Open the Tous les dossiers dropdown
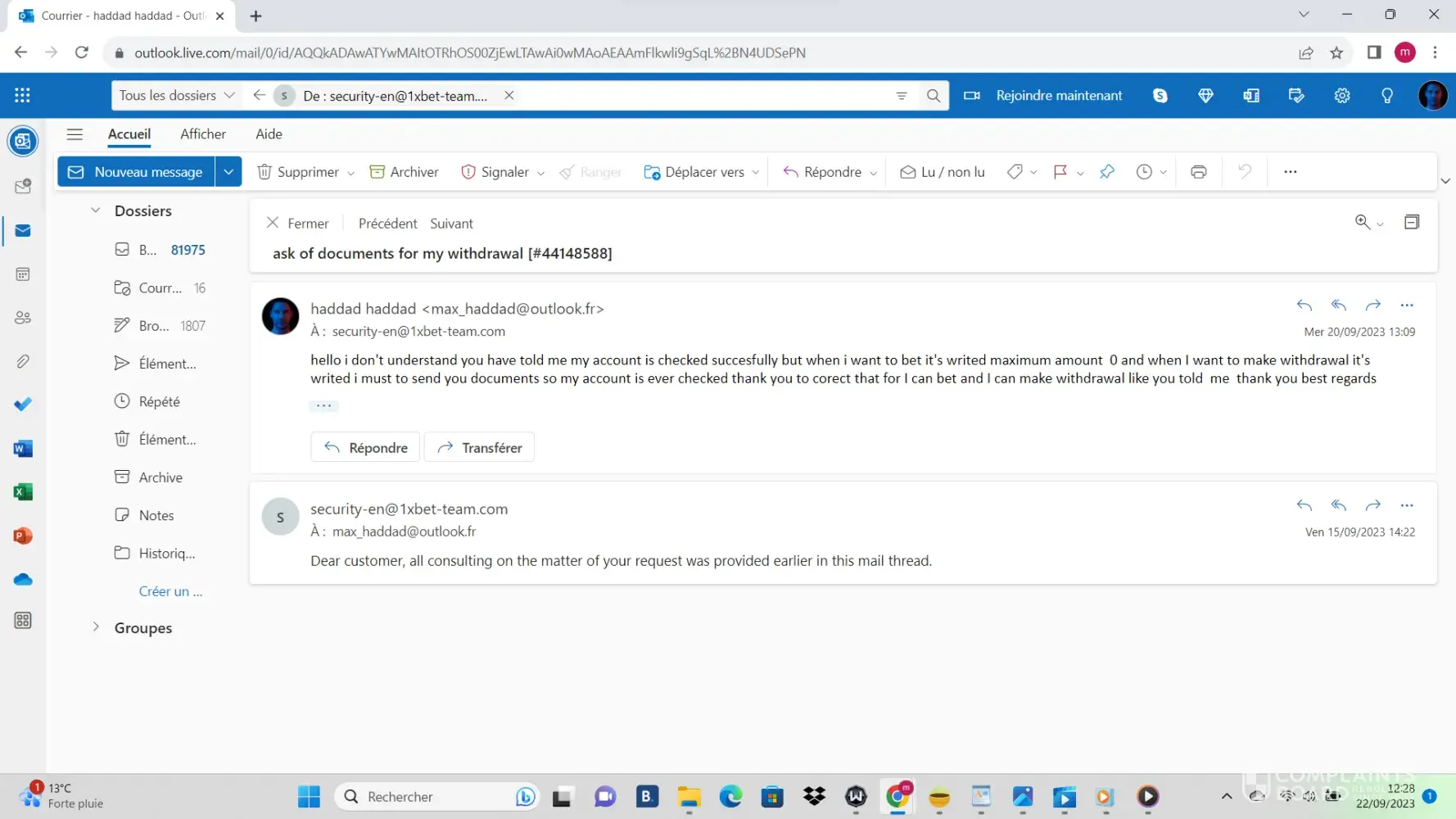1456x819 pixels. [x=176, y=96]
